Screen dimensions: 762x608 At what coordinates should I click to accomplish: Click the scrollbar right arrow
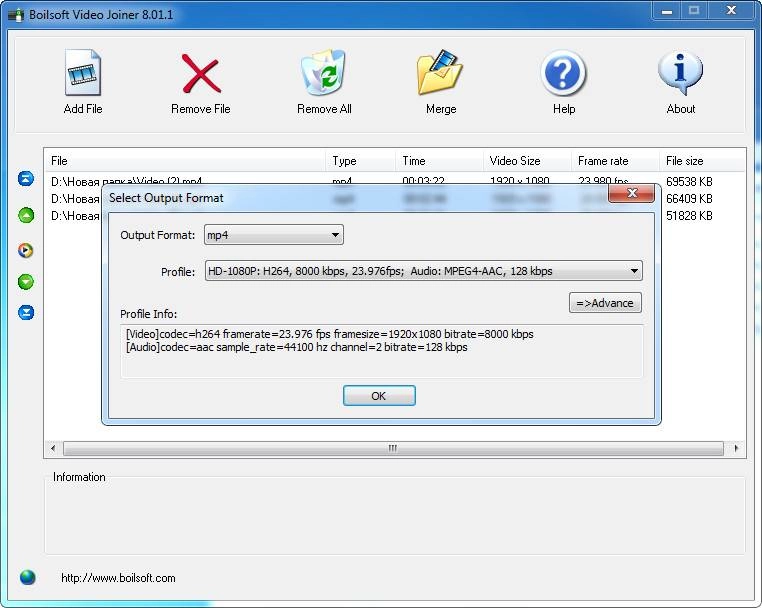[x=736, y=448]
